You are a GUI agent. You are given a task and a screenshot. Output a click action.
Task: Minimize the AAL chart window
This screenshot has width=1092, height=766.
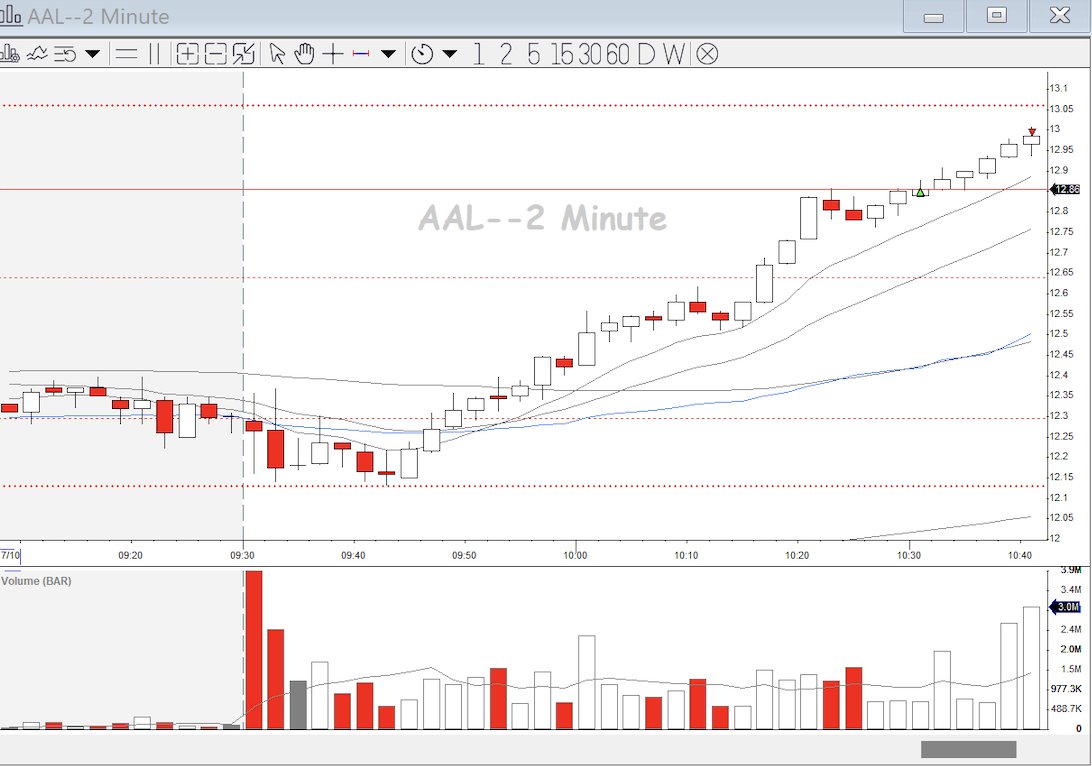(x=933, y=16)
